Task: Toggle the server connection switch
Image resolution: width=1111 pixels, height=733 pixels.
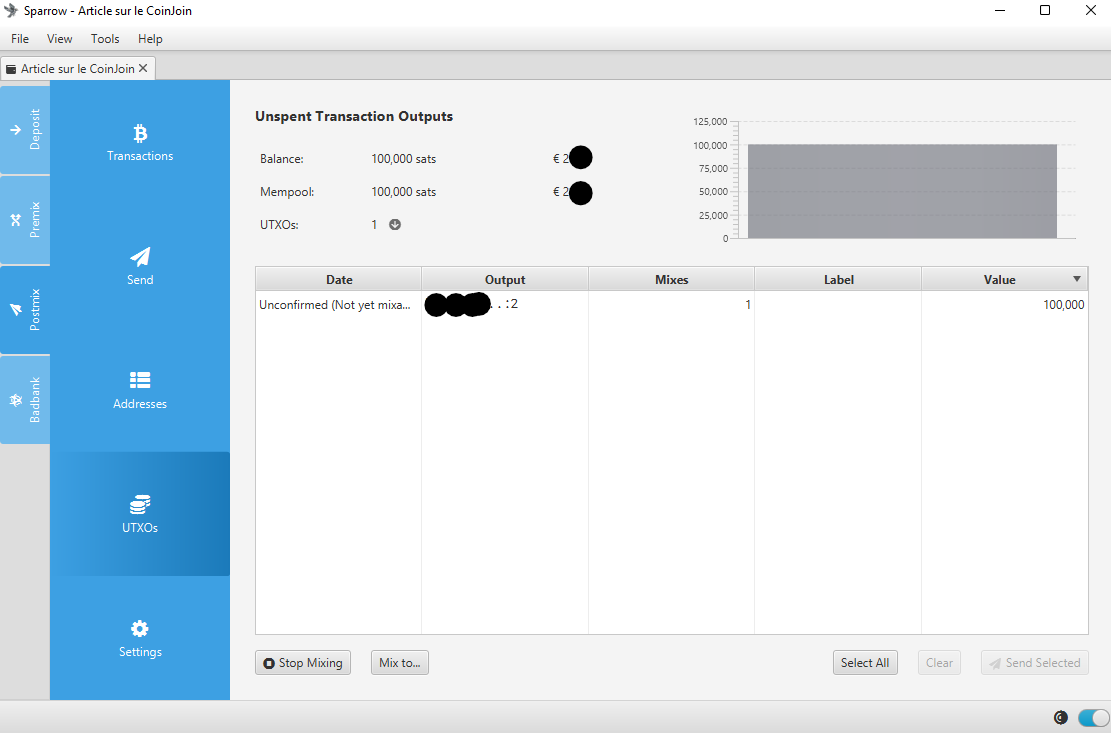Action: click(x=1094, y=717)
